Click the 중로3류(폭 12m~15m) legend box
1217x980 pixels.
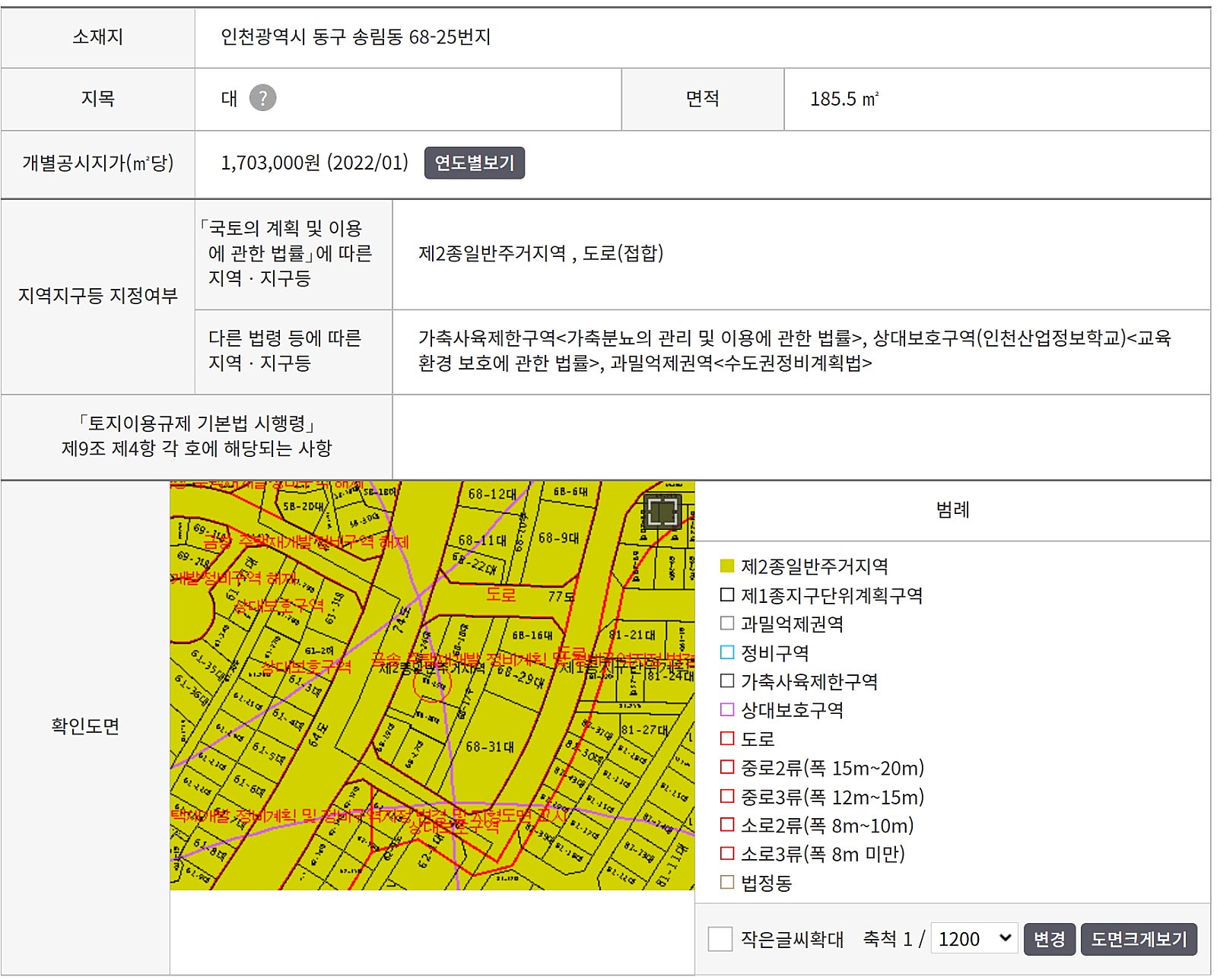point(727,796)
